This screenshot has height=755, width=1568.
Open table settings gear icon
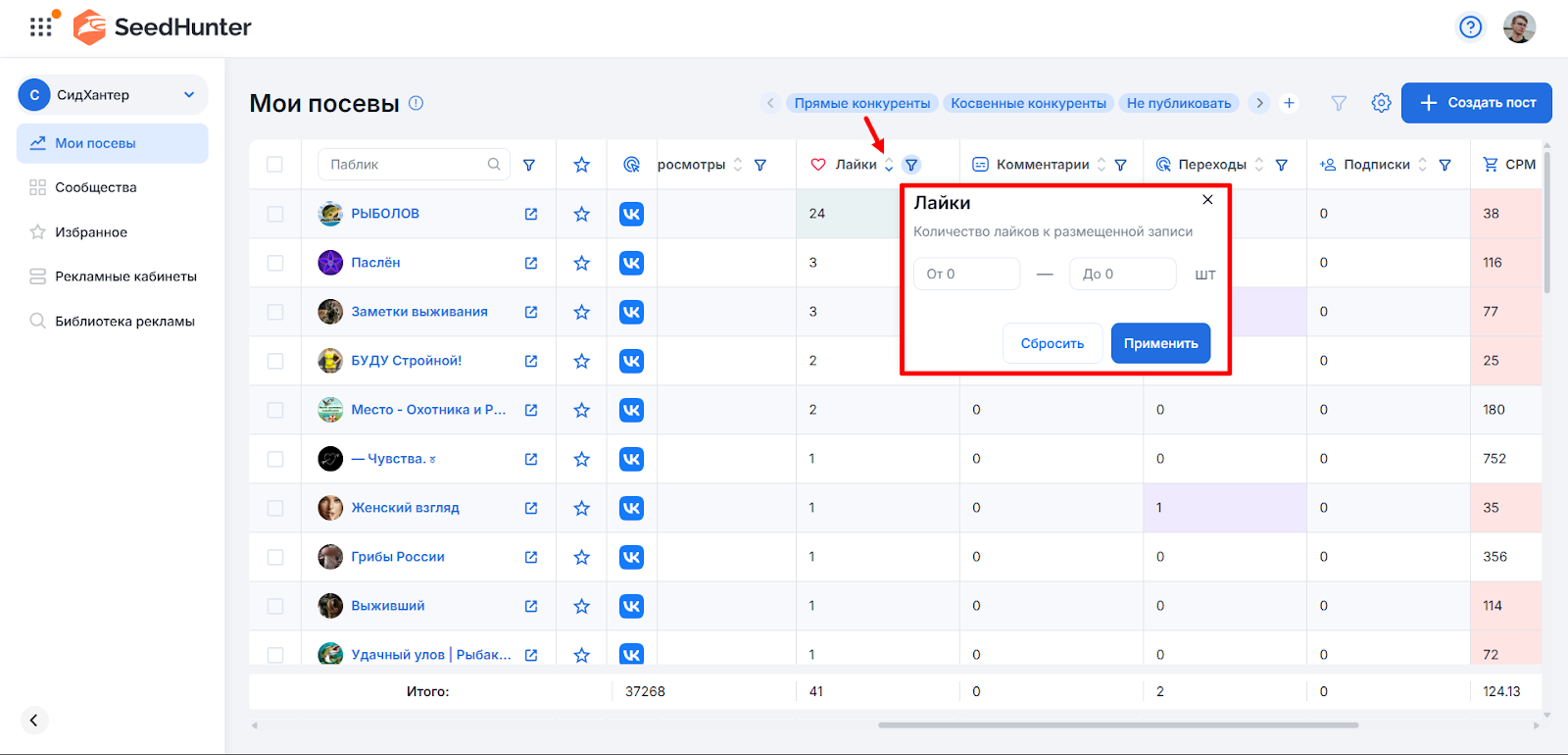pyautogui.click(x=1381, y=103)
